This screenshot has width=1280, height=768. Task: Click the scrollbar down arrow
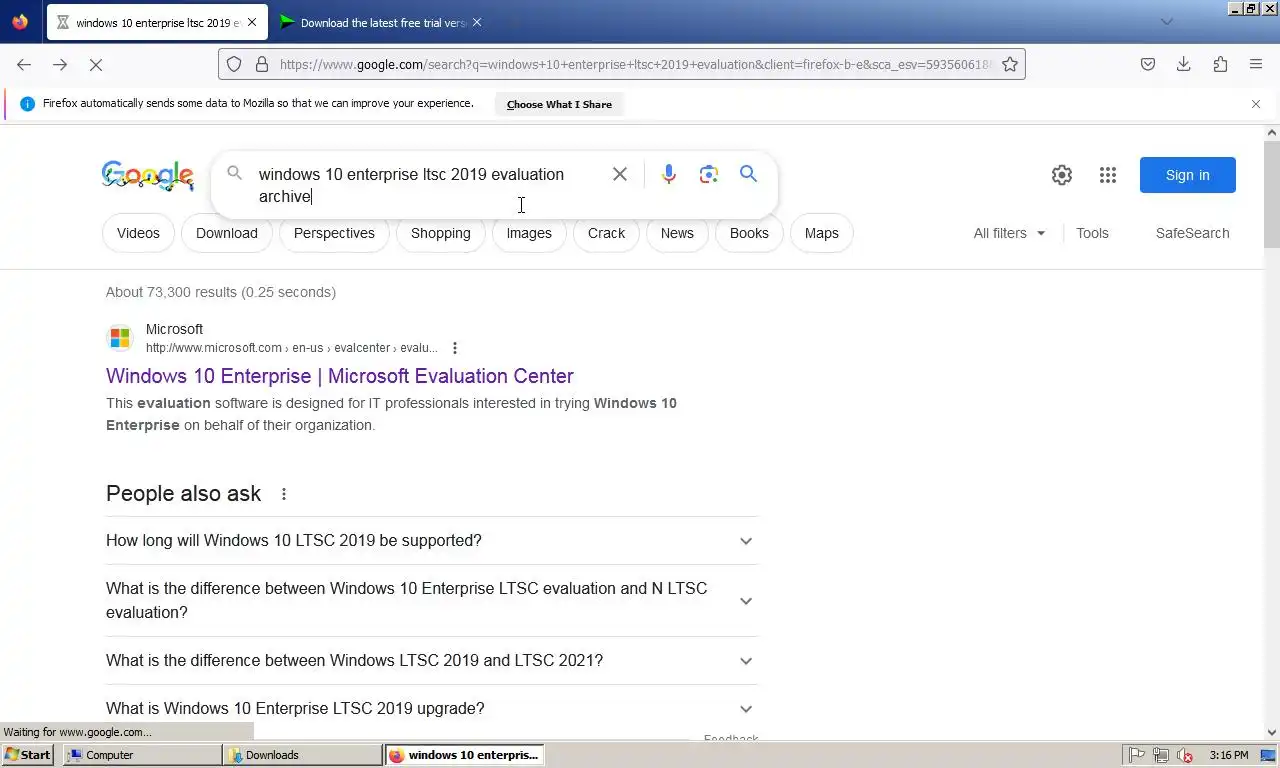(1272, 732)
